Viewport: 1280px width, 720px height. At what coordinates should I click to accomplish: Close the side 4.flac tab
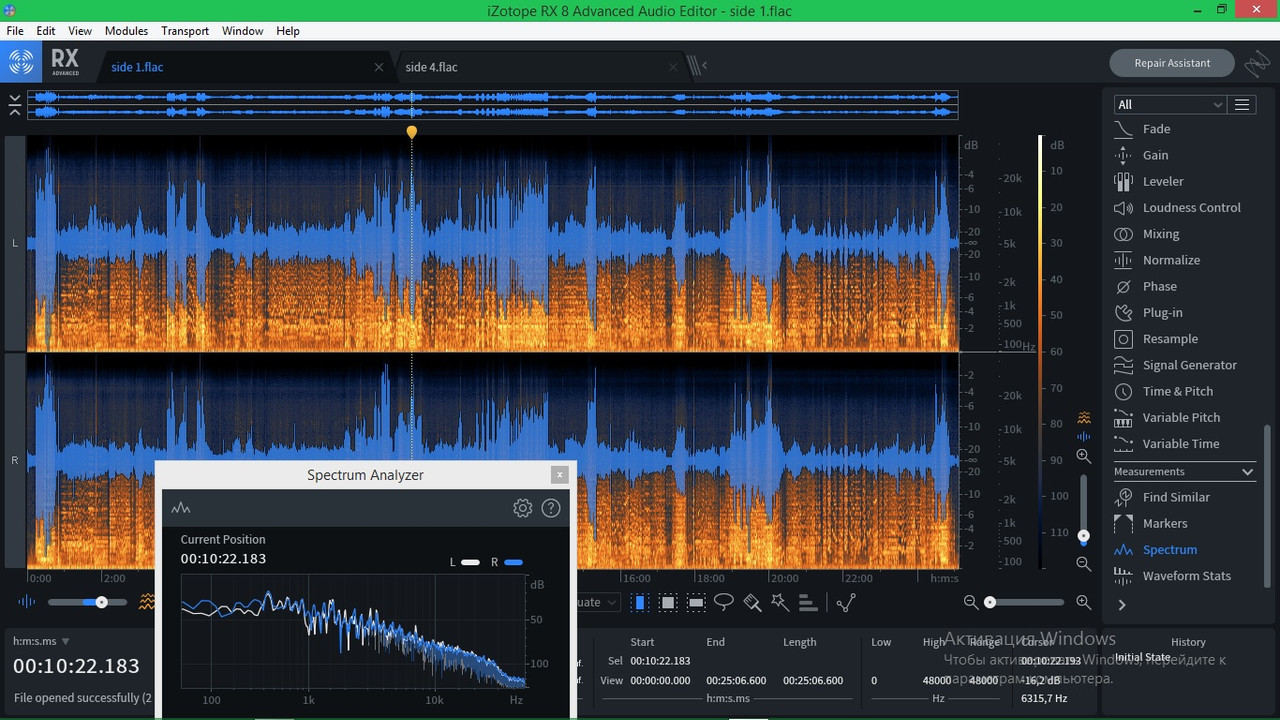click(672, 67)
